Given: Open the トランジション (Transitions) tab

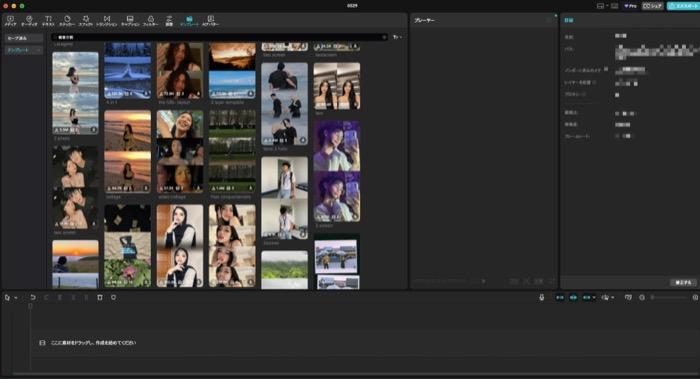Looking at the screenshot, I should tap(107, 21).
